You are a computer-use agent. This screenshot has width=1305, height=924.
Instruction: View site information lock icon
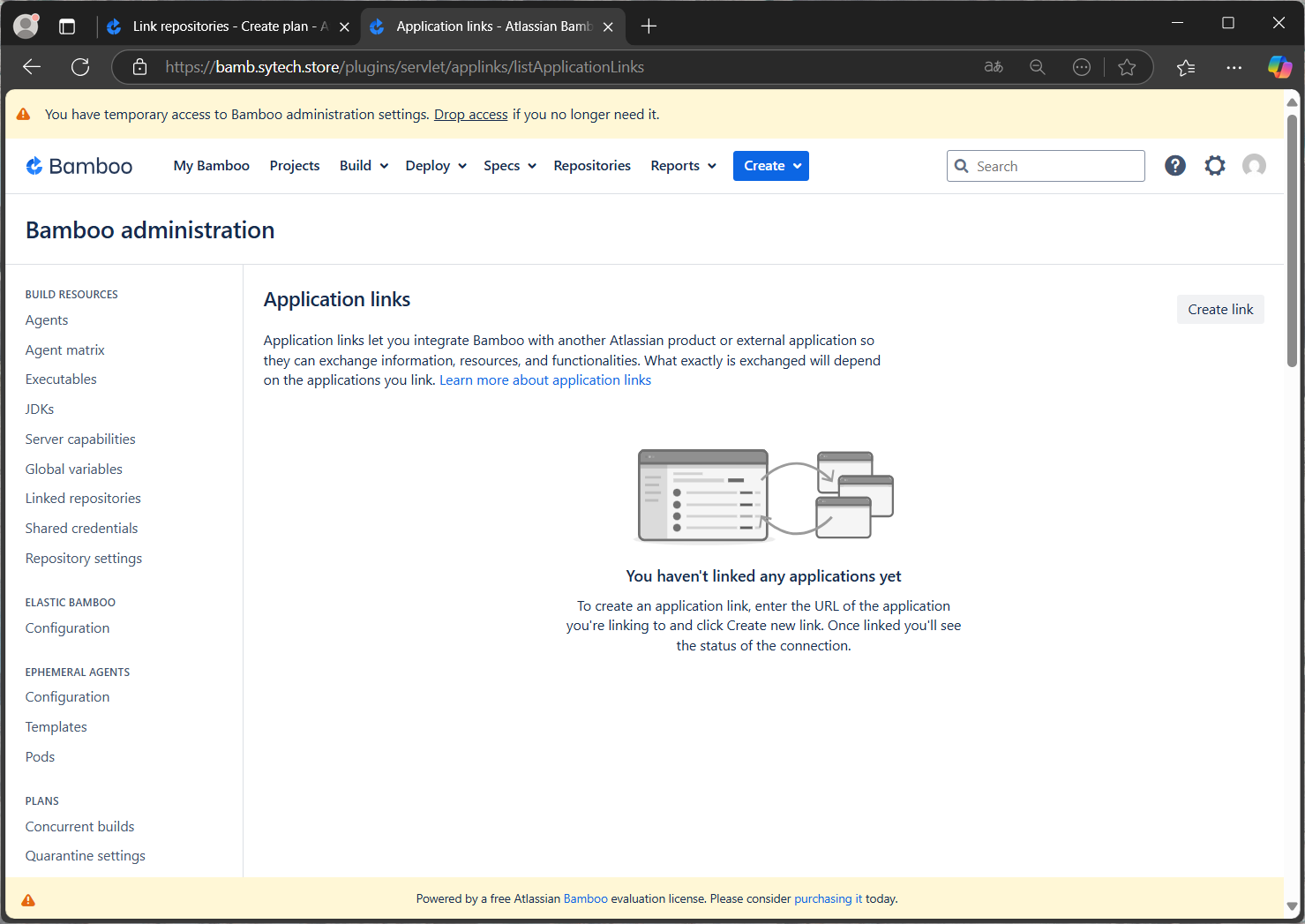pos(139,67)
